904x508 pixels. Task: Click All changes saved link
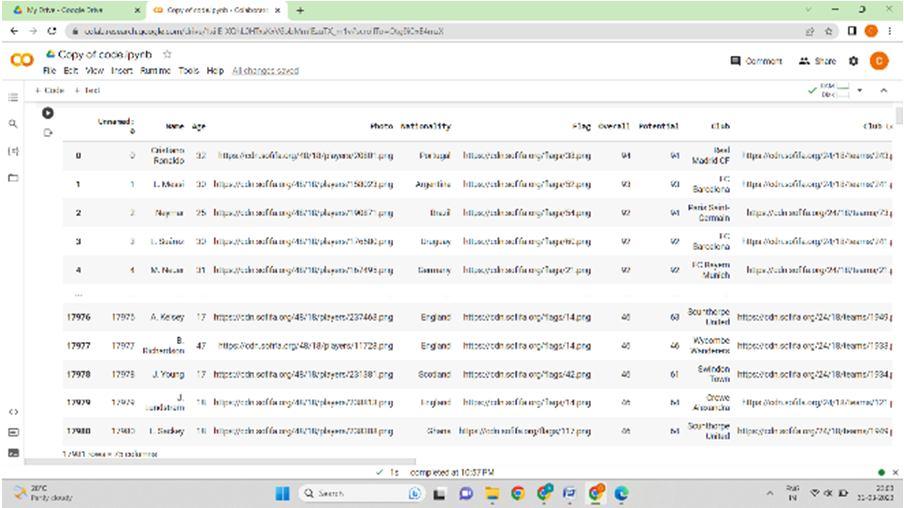point(265,70)
